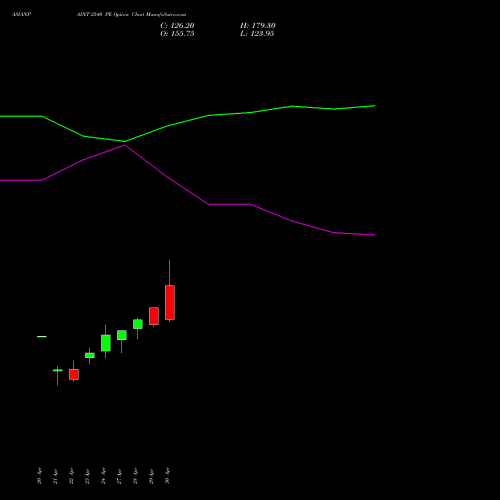Click the green indicator line
Screen dimensions: 500x500
208,115
